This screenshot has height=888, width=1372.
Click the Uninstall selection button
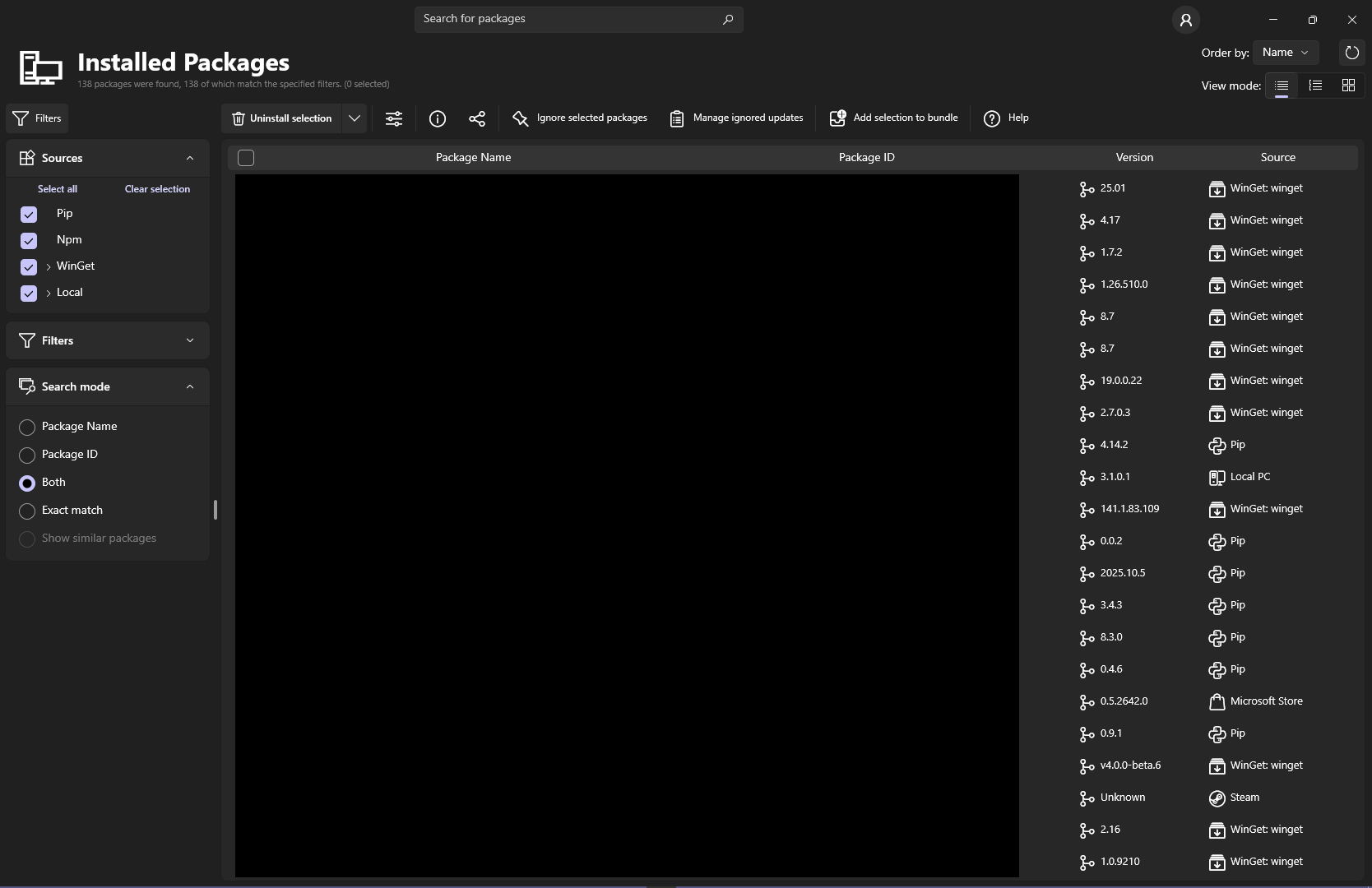282,118
